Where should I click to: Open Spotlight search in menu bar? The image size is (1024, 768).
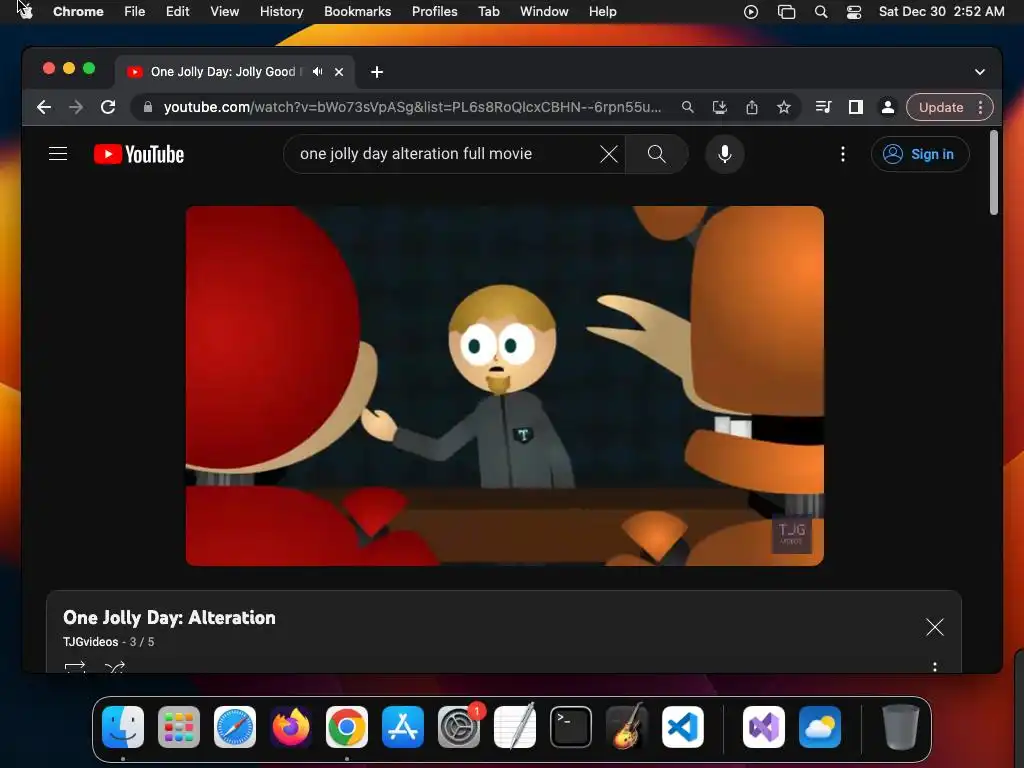[821, 12]
